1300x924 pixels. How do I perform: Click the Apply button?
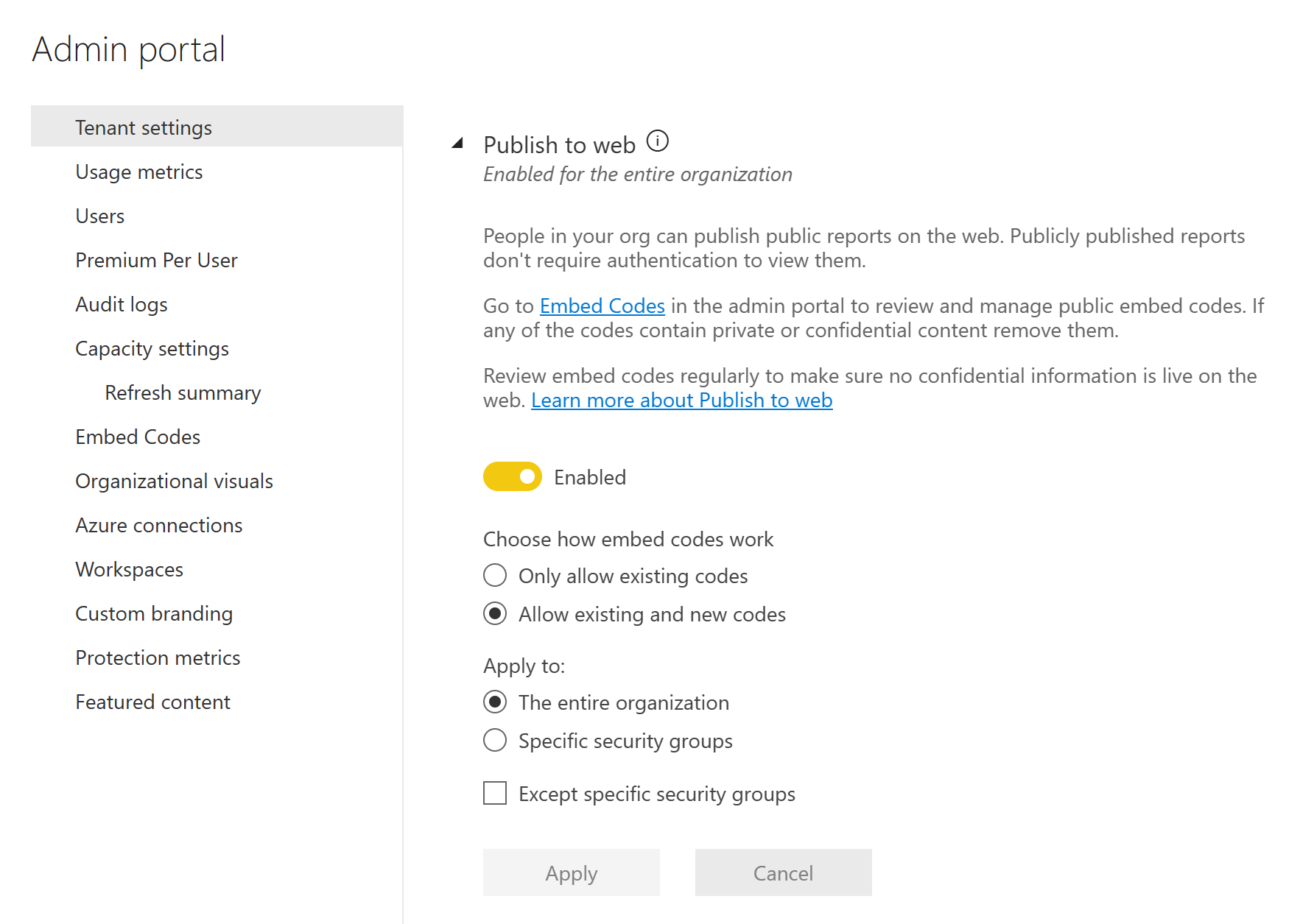[x=572, y=872]
